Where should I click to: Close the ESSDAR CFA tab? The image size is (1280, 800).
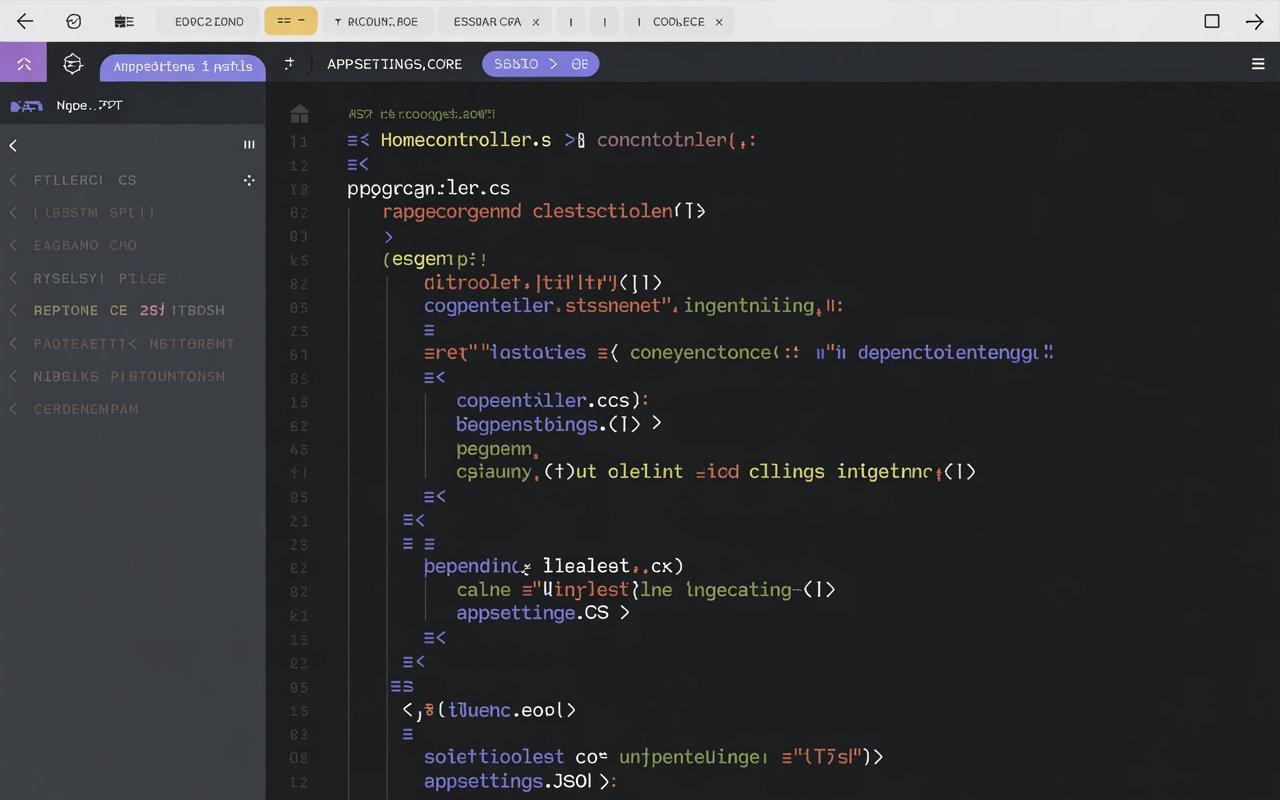click(536, 21)
